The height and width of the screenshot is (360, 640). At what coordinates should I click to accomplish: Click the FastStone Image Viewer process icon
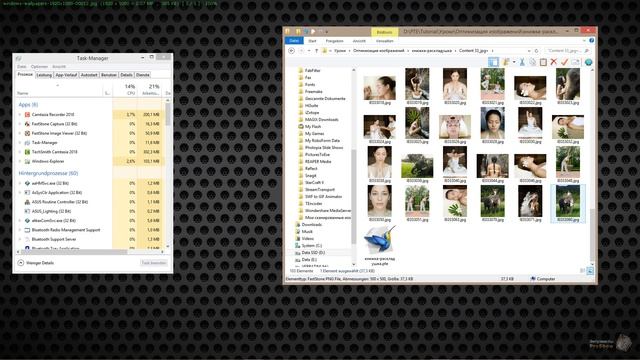27,133
